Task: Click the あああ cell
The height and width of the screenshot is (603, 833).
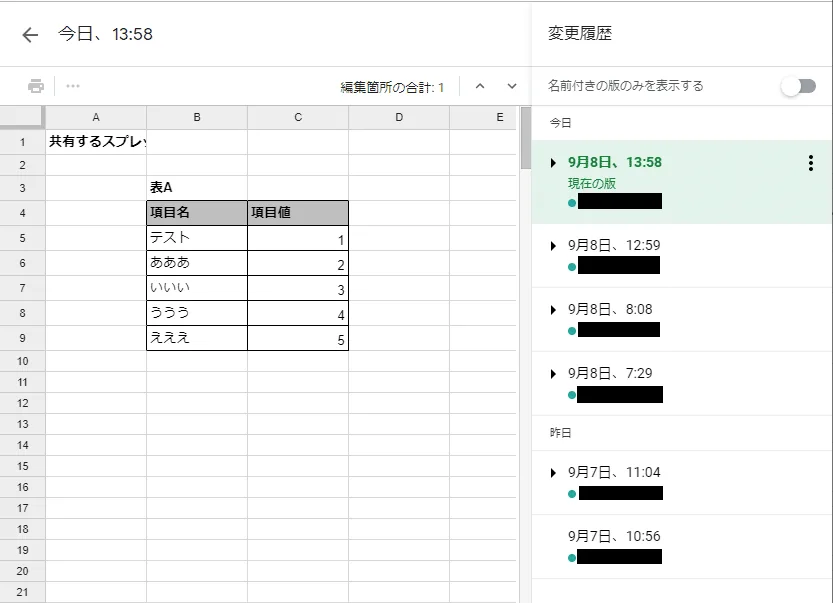Action: tap(197, 263)
